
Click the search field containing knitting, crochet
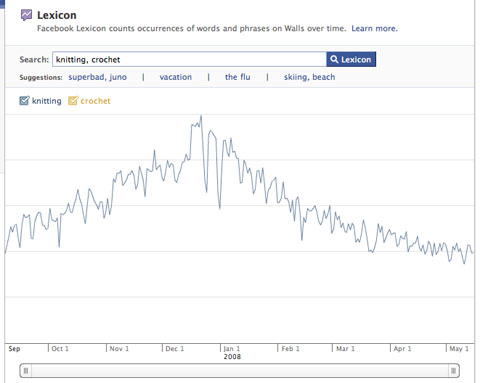click(x=189, y=59)
